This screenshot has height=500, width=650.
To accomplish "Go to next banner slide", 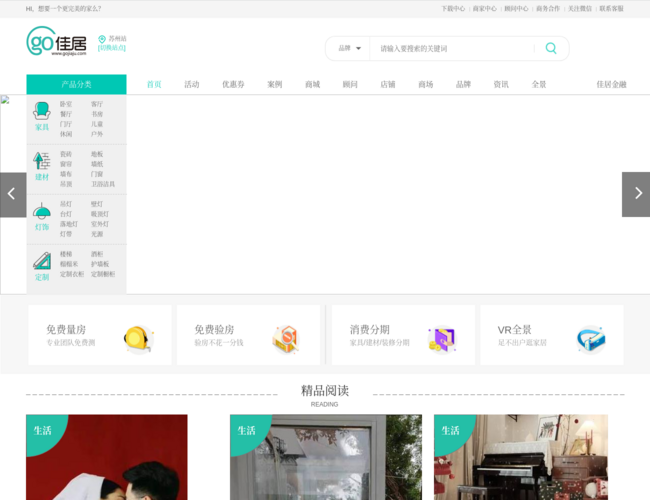I will coord(636,194).
